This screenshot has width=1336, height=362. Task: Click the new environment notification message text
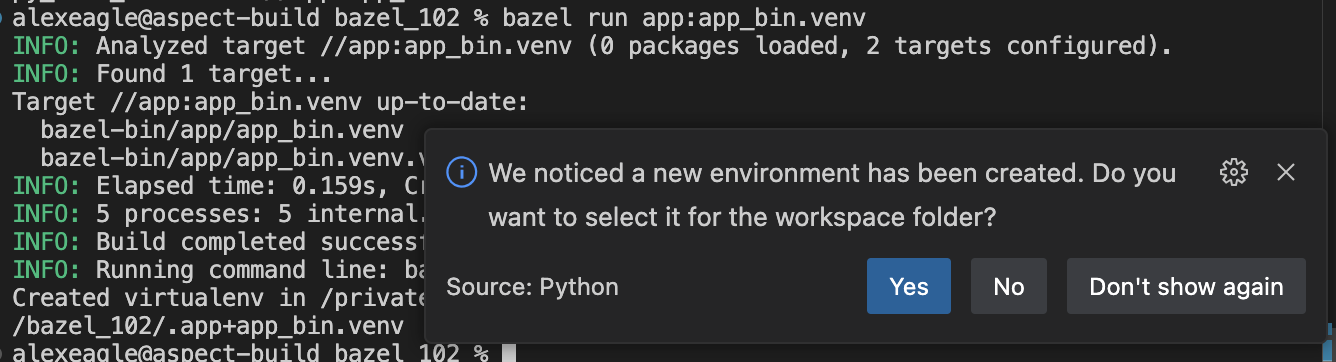pyautogui.click(x=832, y=194)
